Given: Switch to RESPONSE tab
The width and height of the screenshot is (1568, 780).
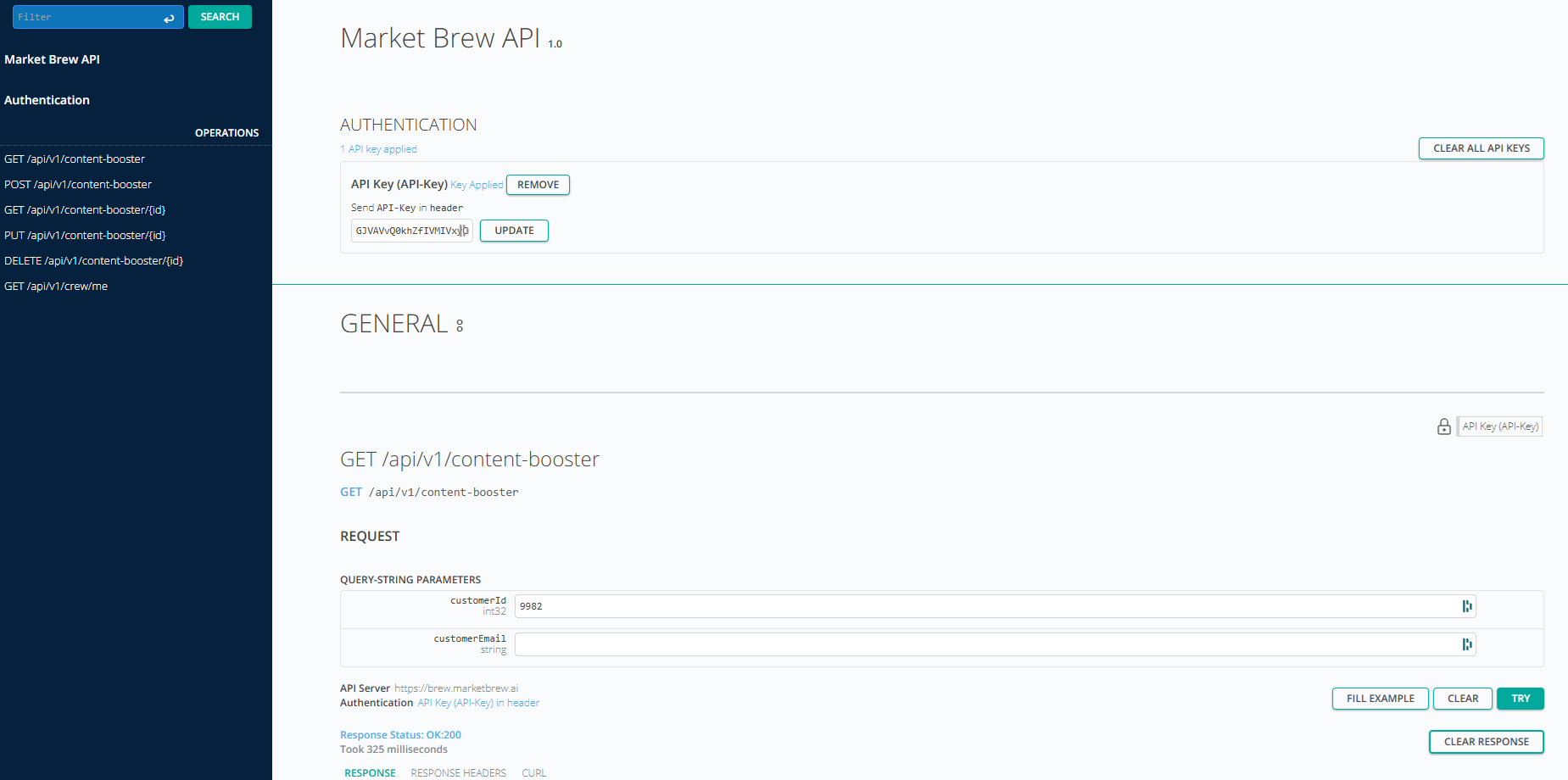Looking at the screenshot, I should point(370,773).
